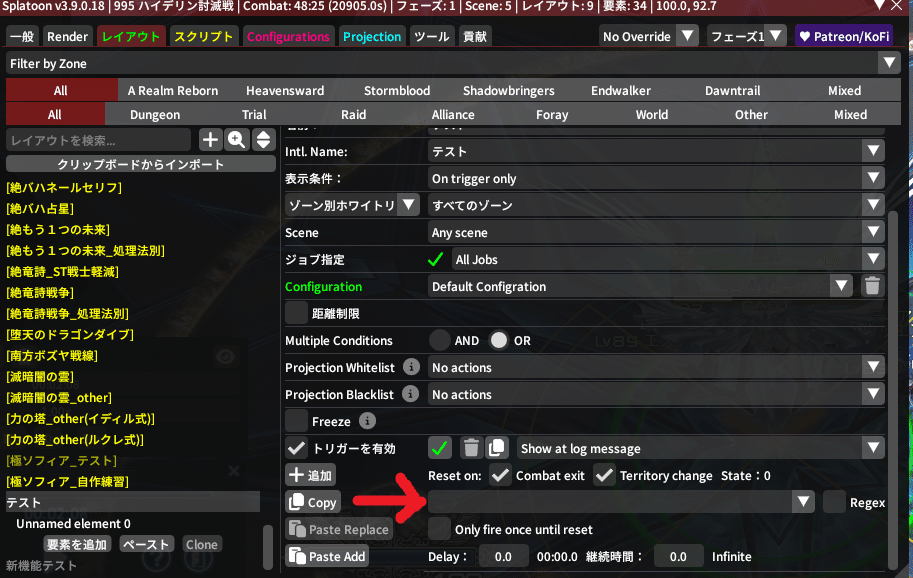Click the magnifier icon next to layout search
The height and width of the screenshot is (578, 913).
click(x=237, y=140)
